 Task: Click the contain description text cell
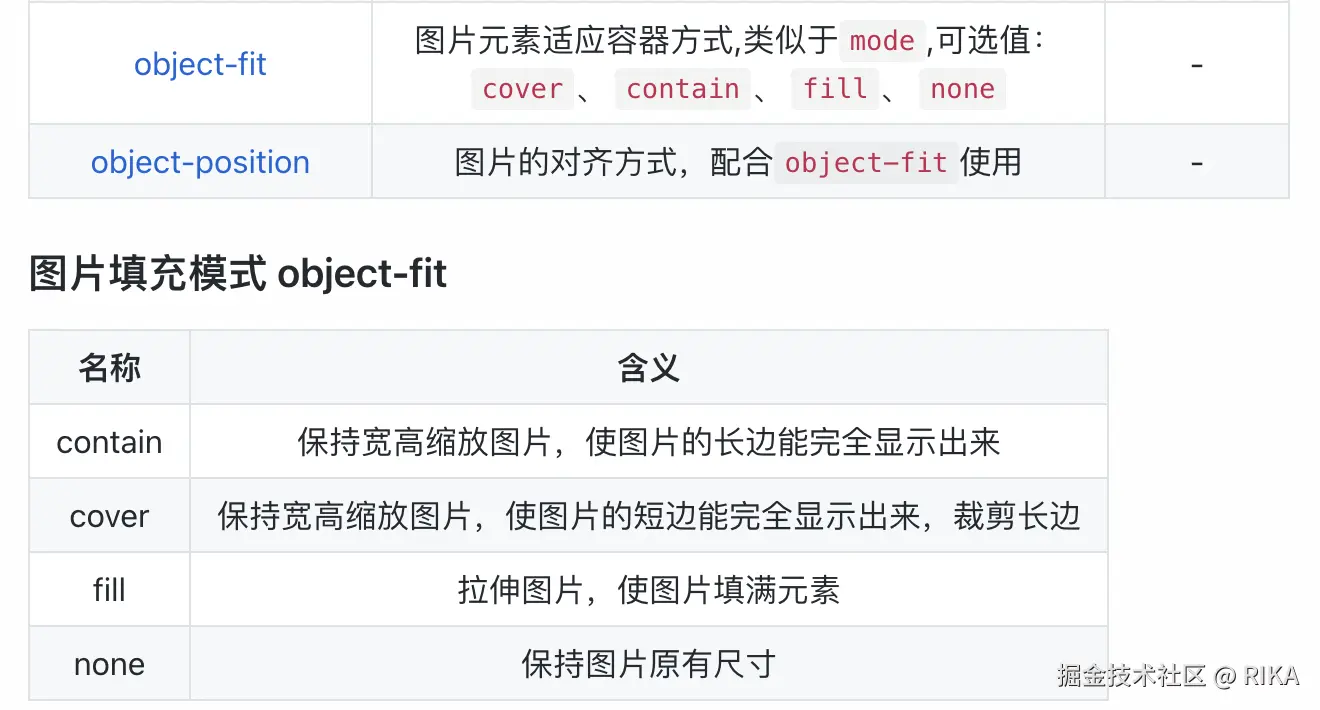click(x=649, y=442)
